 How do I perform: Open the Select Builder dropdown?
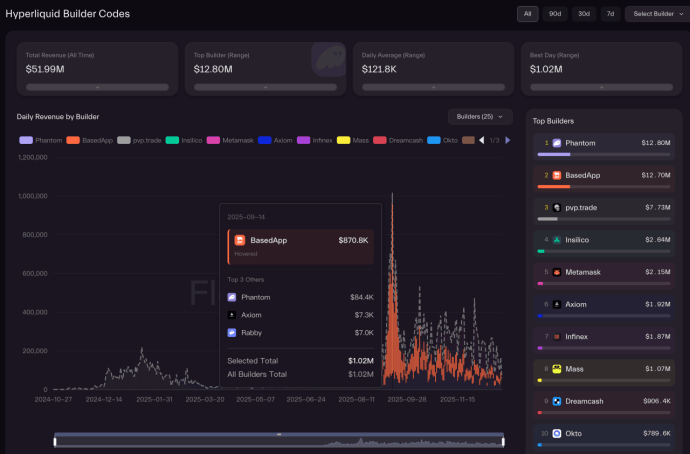coord(655,14)
